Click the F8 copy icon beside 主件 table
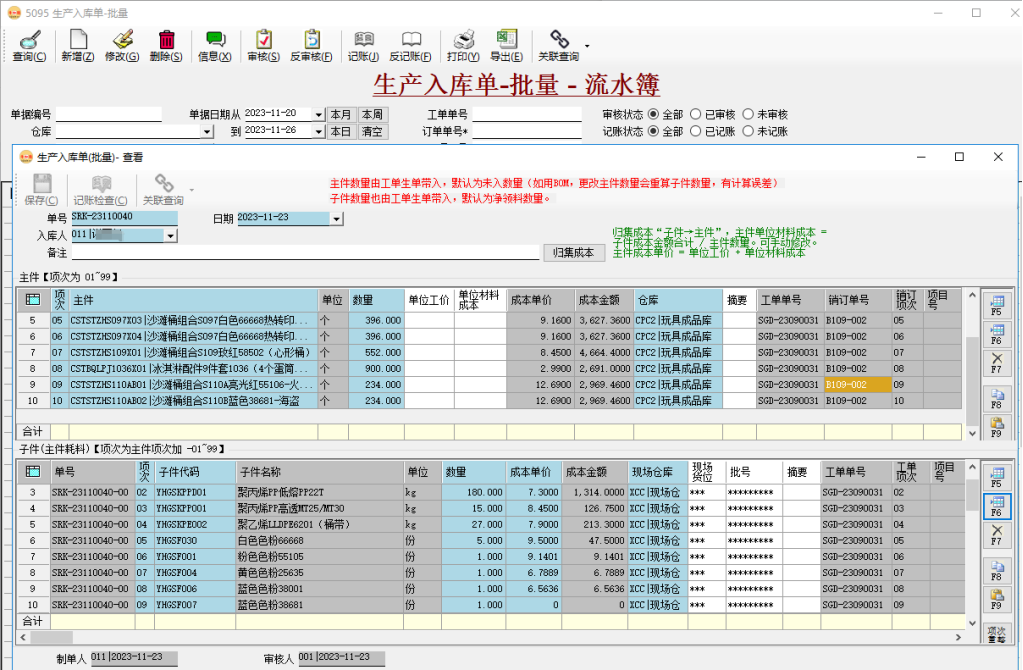The image size is (1023, 670). coord(997,398)
